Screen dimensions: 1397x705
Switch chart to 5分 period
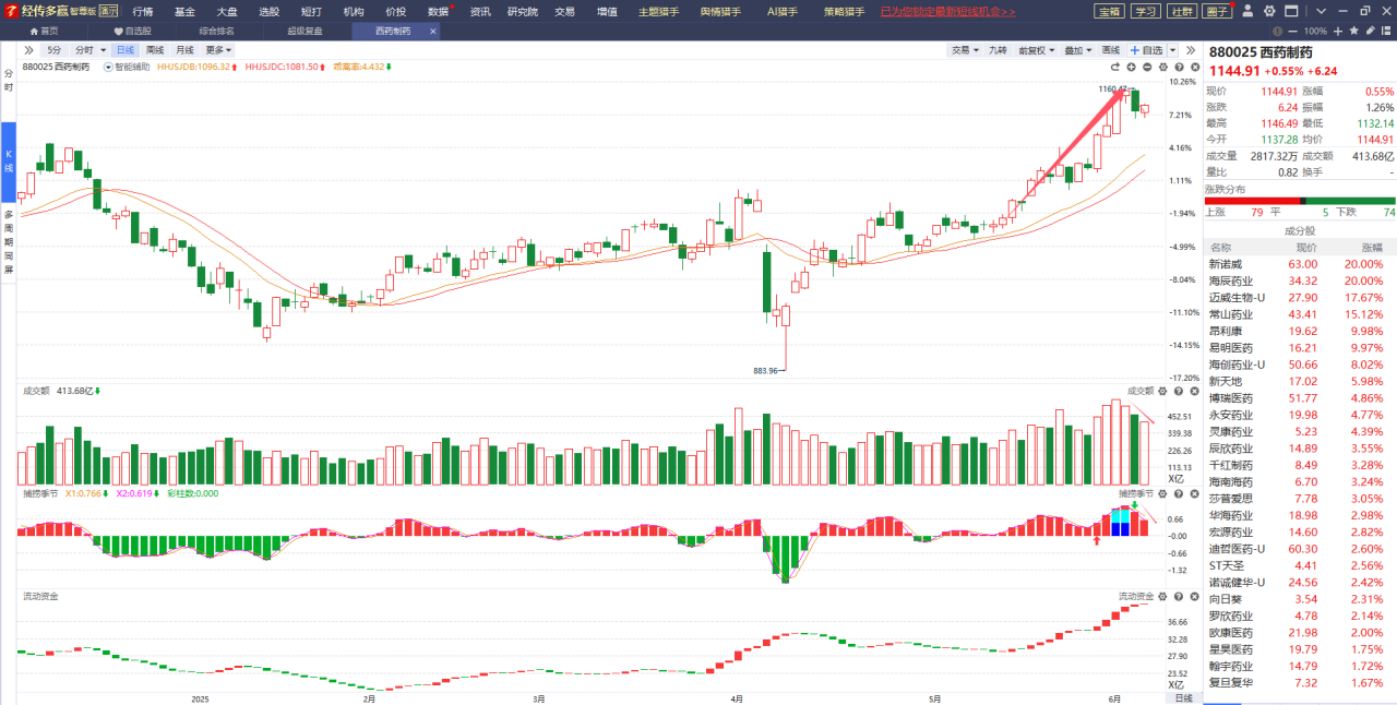click(53, 50)
